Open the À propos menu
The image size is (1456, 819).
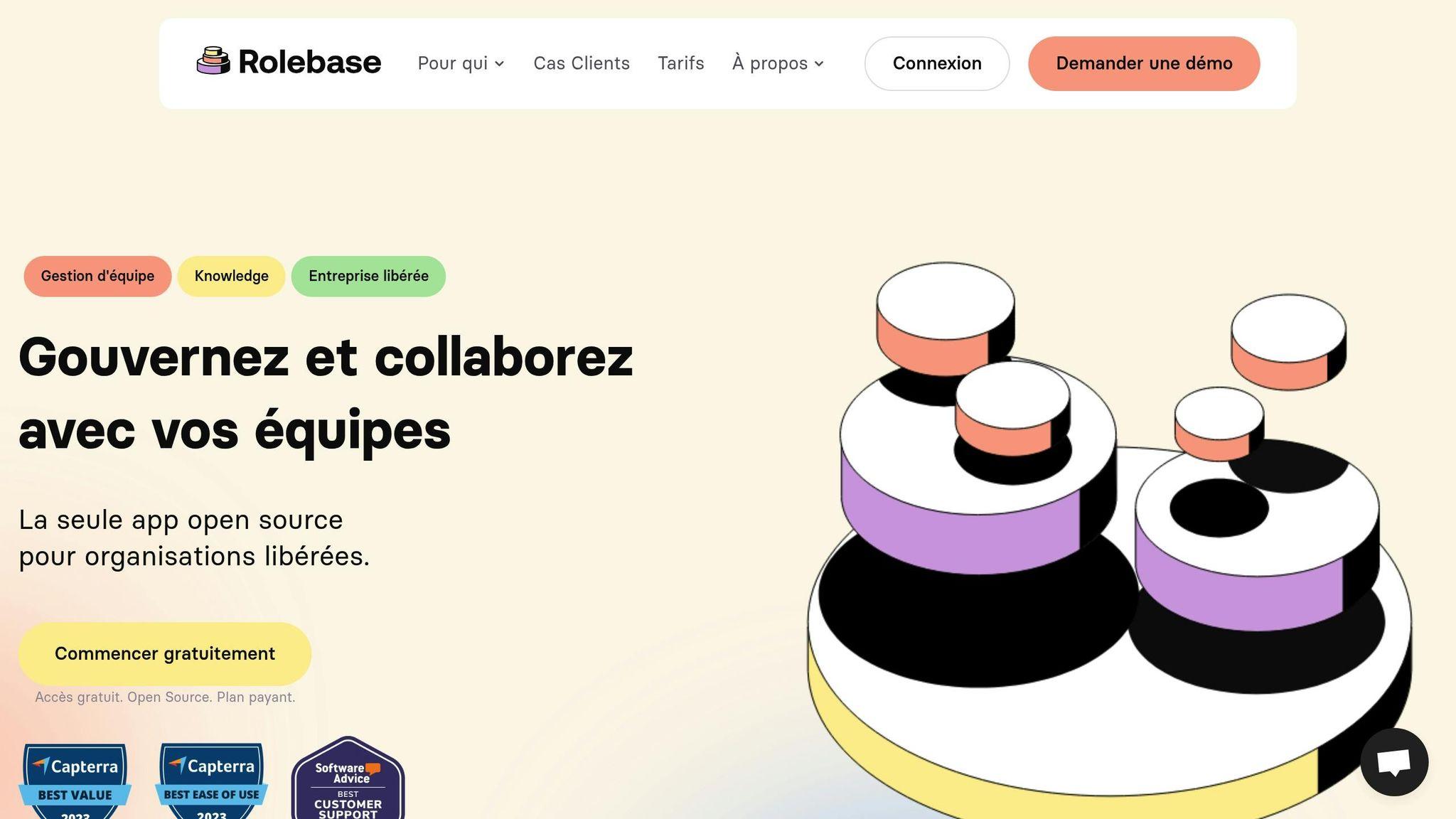pos(778,63)
